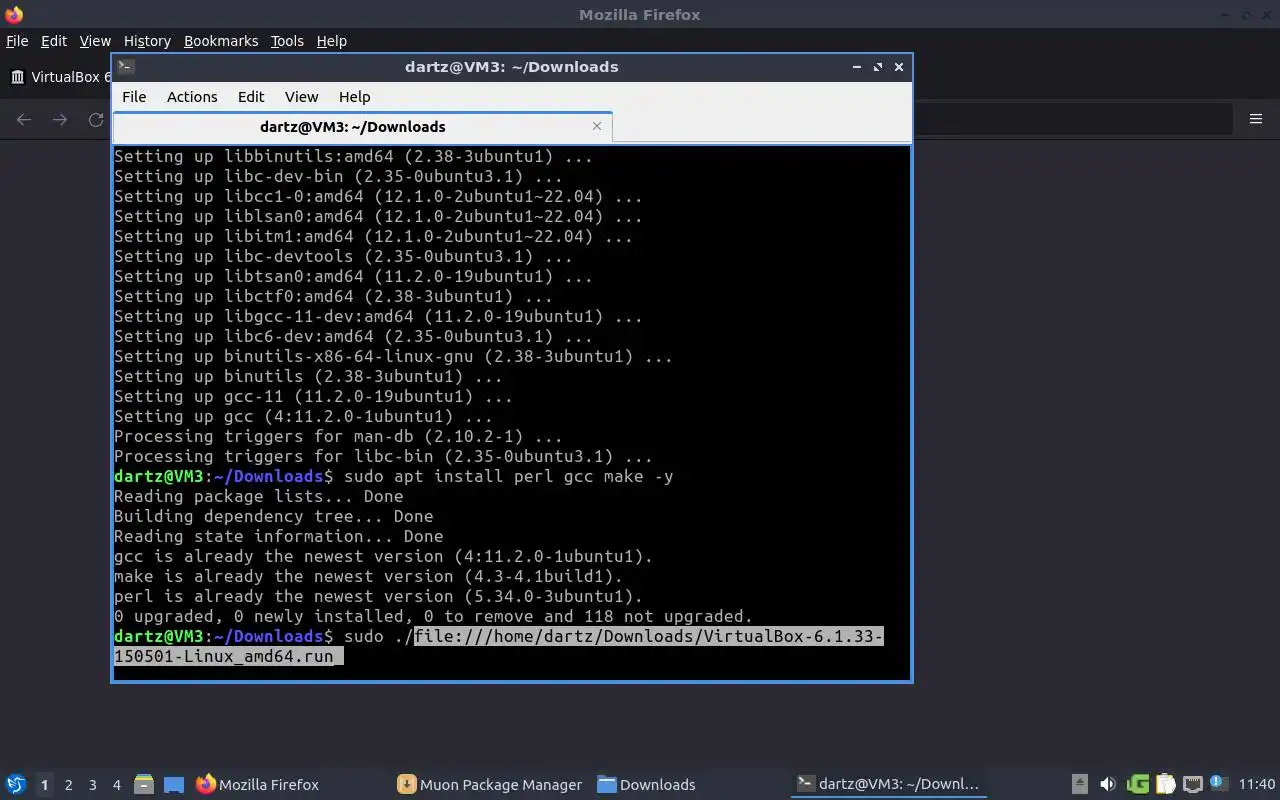Open Firefox Edit menu
This screenshot has width=1280, height=800.
click(54, 41)
